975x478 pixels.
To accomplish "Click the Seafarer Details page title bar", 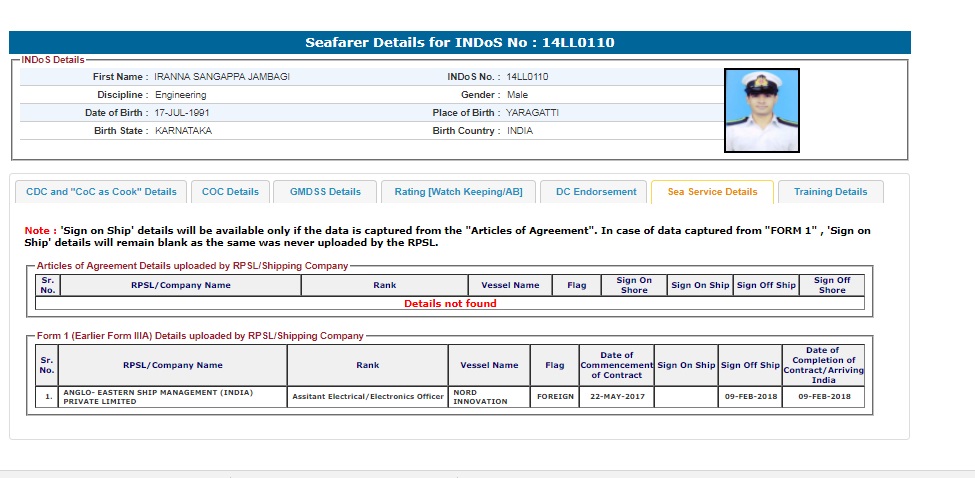I will [460, 43].
